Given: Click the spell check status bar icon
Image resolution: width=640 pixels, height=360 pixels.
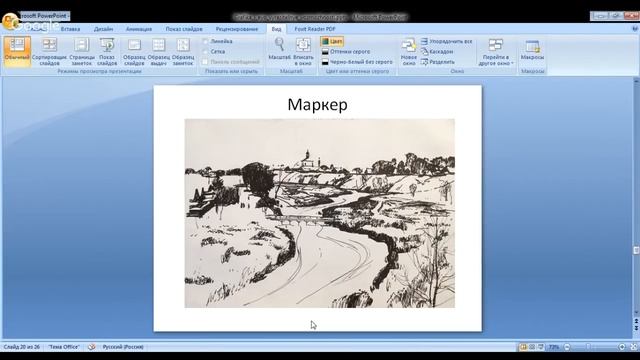Looking at the screenshot, I should pyautogui.click(x=92, y=347).
